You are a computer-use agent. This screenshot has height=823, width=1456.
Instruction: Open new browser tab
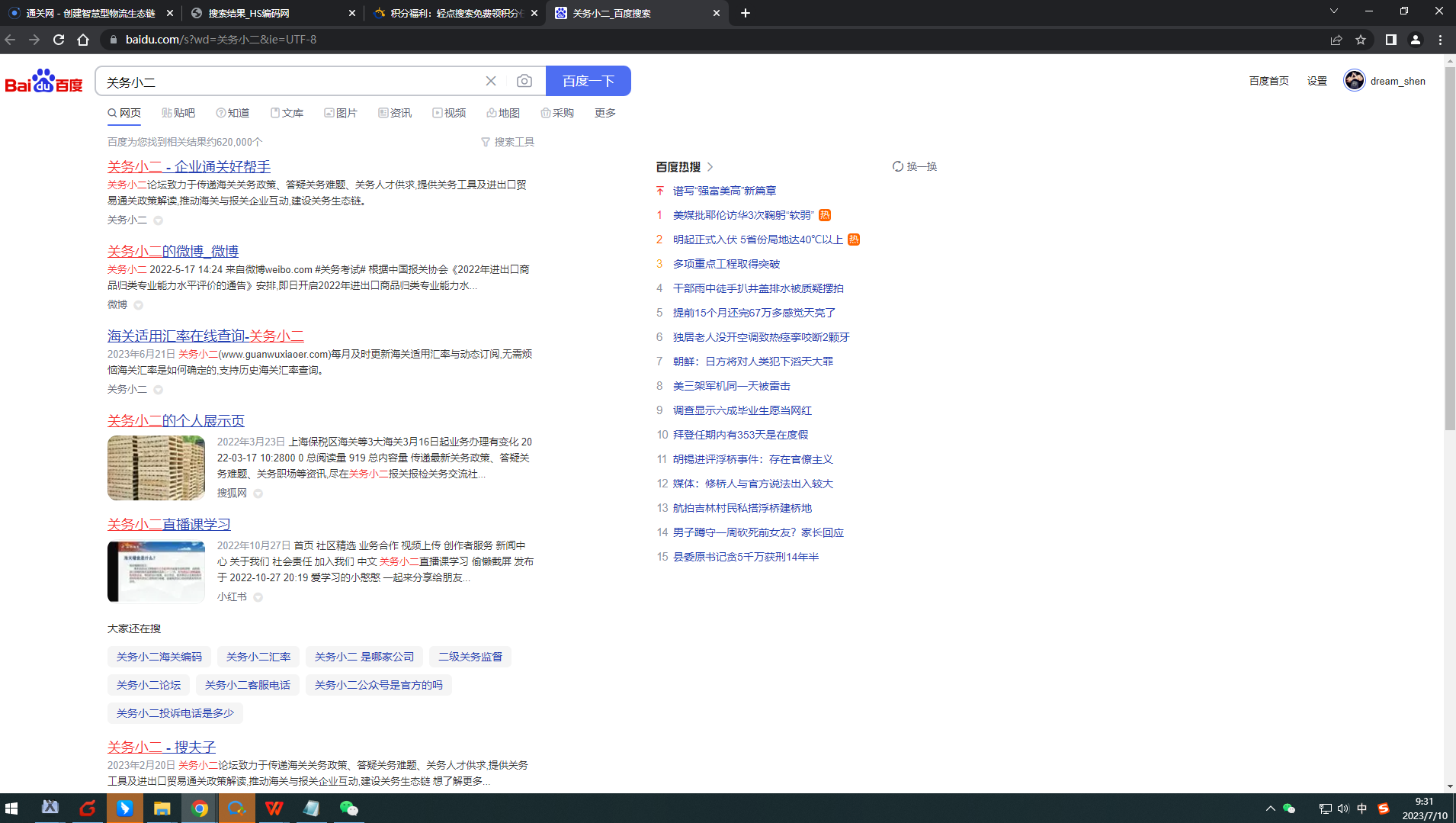tap(746, 13)
